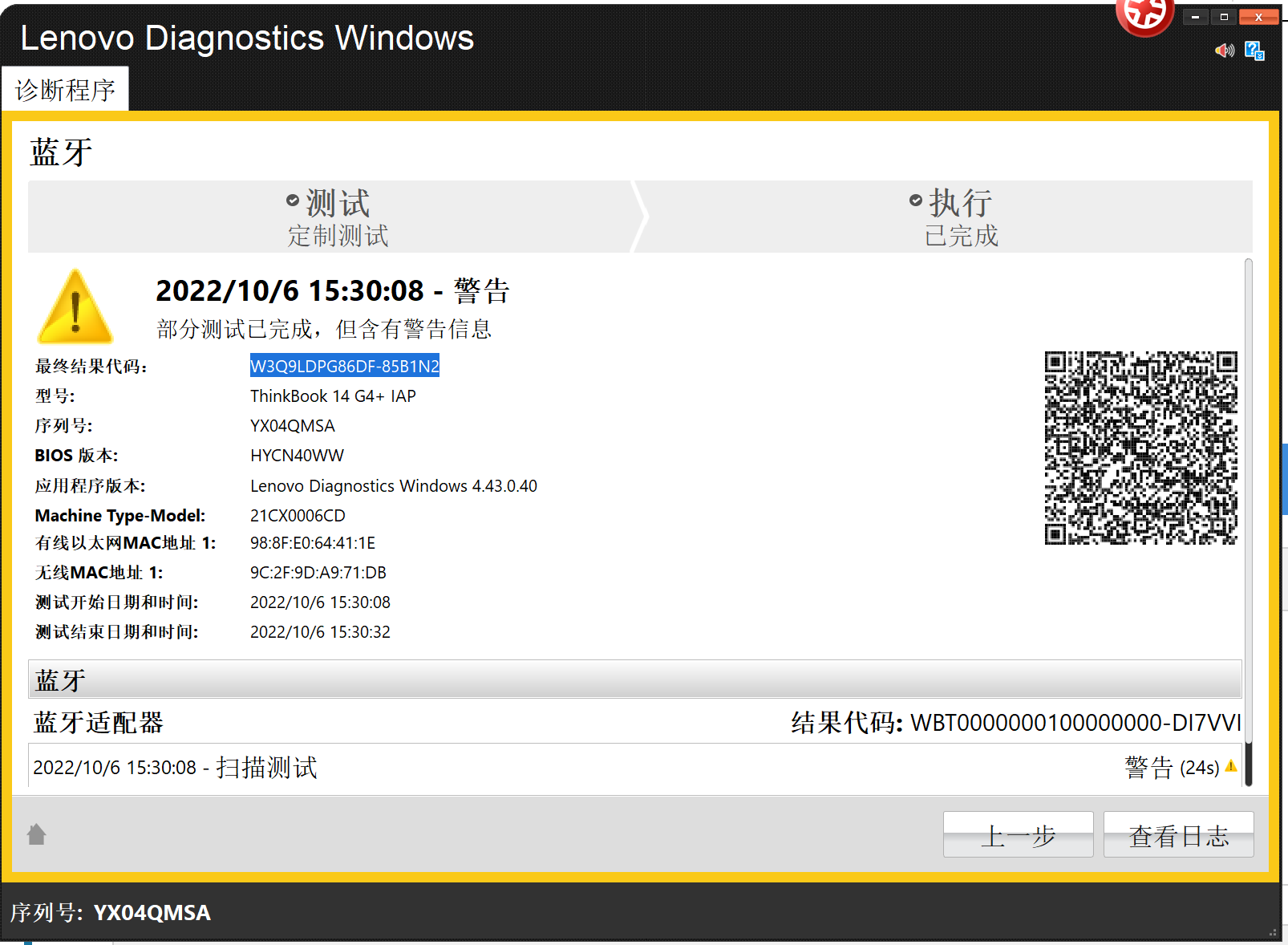Click the 上一步 button
Image resolution: width=1288 pixels, height=945 pixels.
tap(1018, 834)
